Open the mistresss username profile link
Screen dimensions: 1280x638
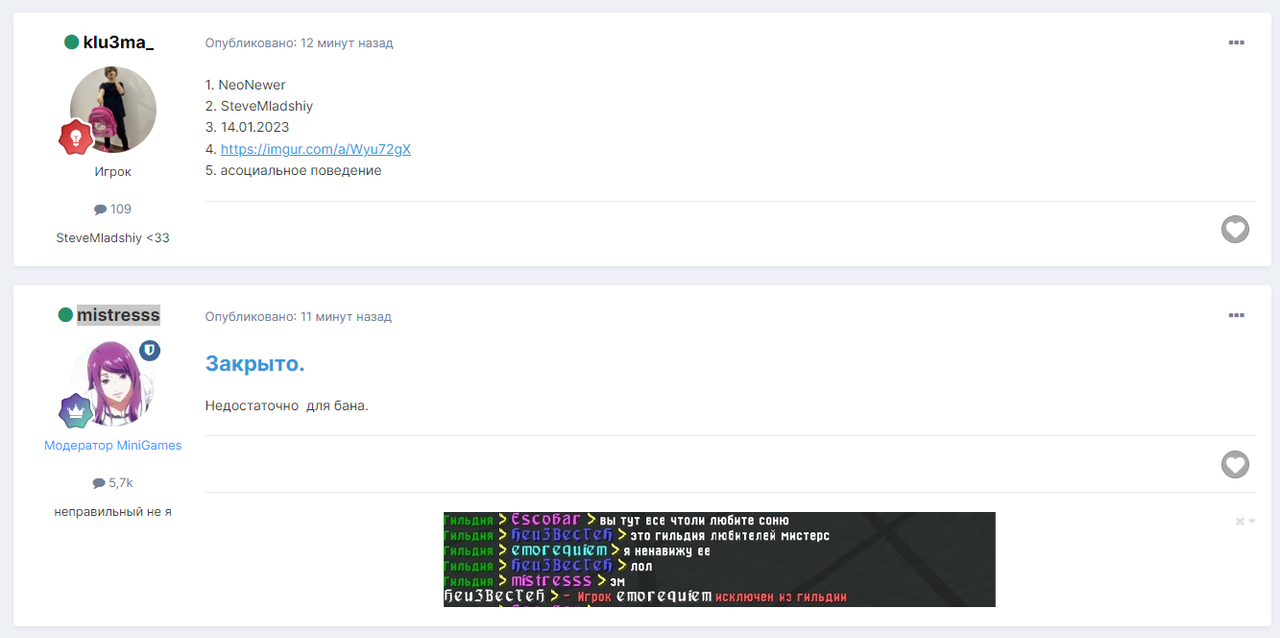[118, 315]
